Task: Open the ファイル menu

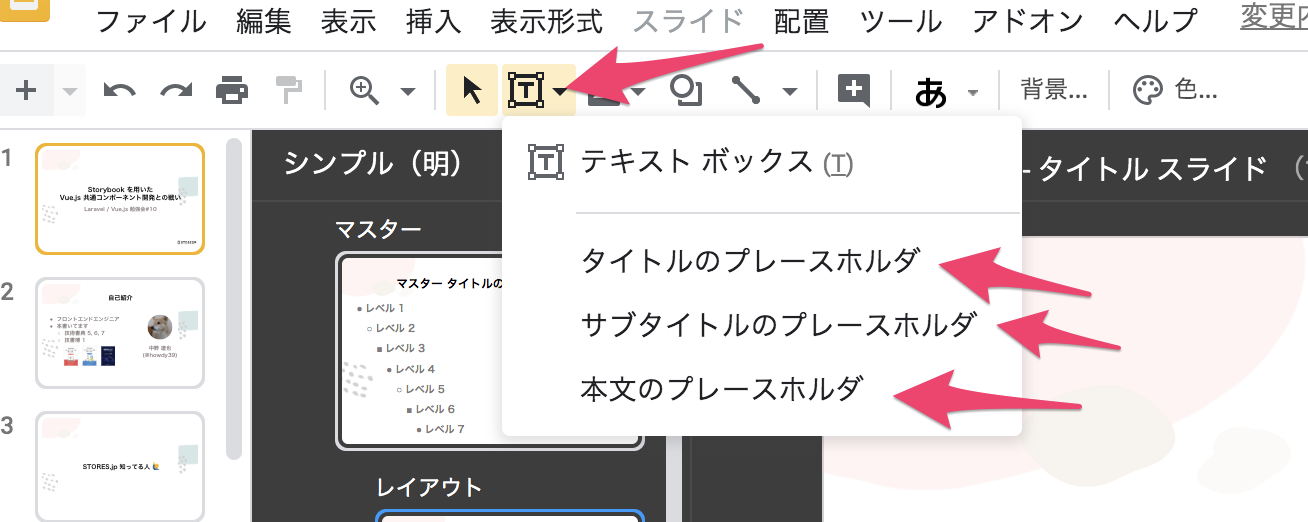Action: 151,20
